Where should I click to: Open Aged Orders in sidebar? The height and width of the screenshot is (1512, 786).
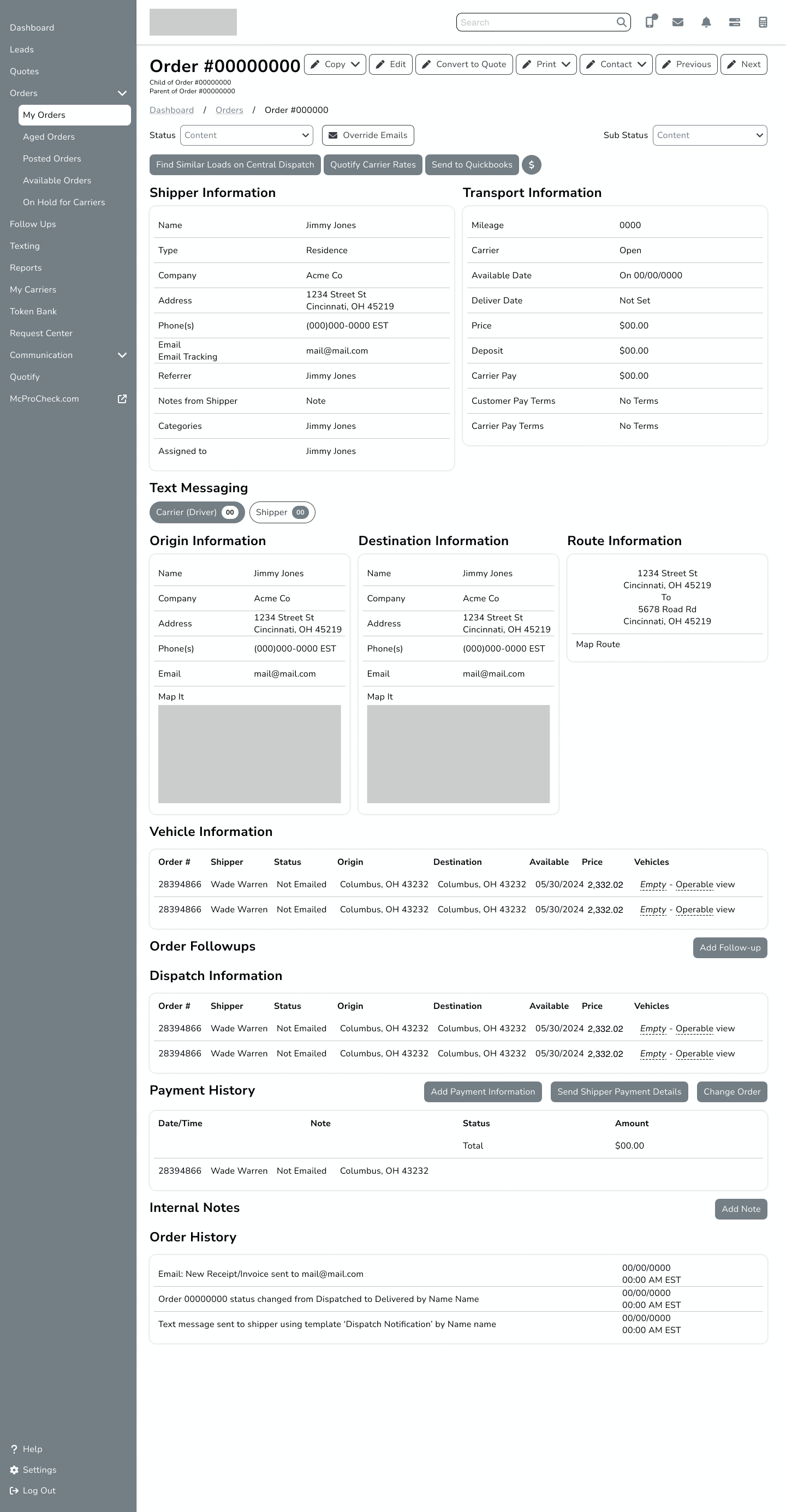point(49,137)
